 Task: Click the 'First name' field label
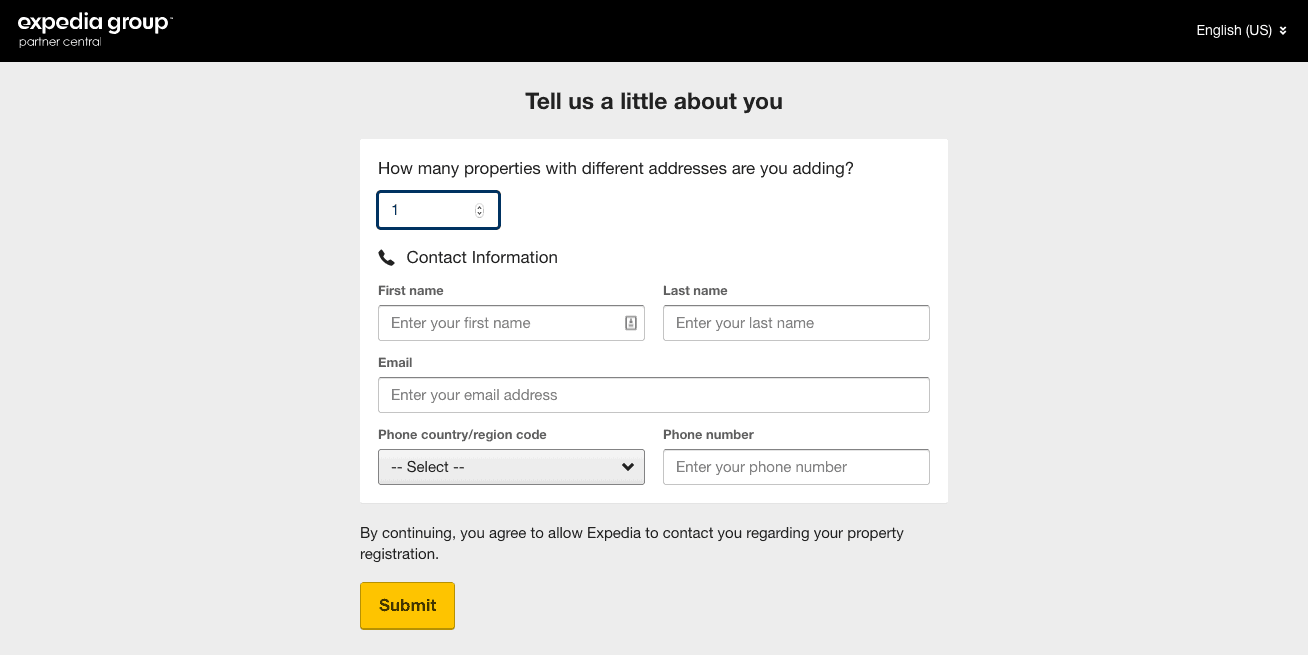point(411,291)
